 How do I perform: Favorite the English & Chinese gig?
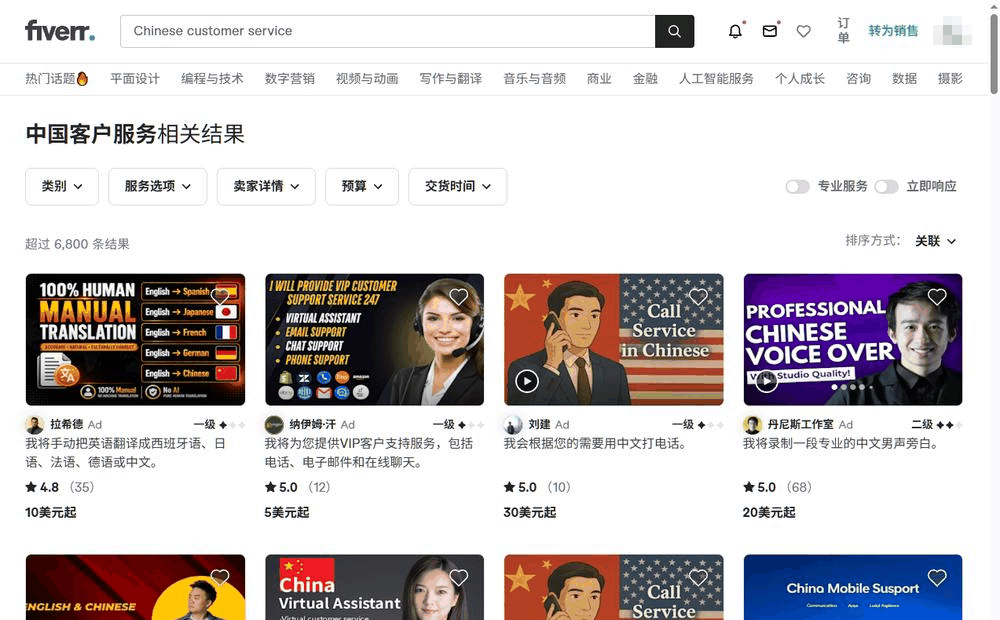click(x=220, y=578)
